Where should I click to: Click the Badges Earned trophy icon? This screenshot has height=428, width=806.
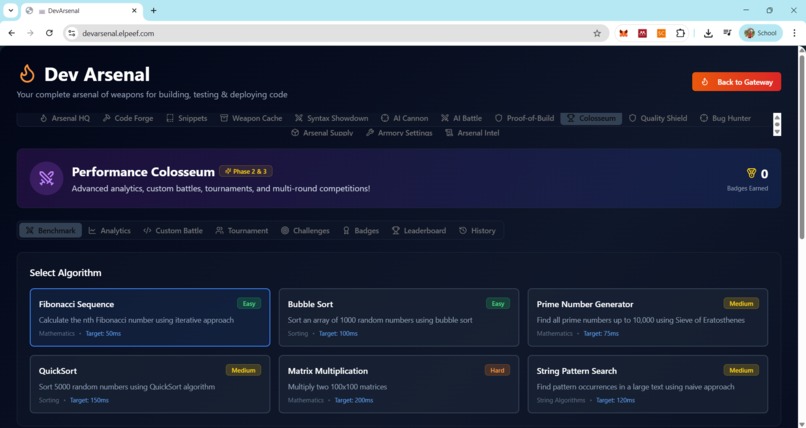pos(751,173)
